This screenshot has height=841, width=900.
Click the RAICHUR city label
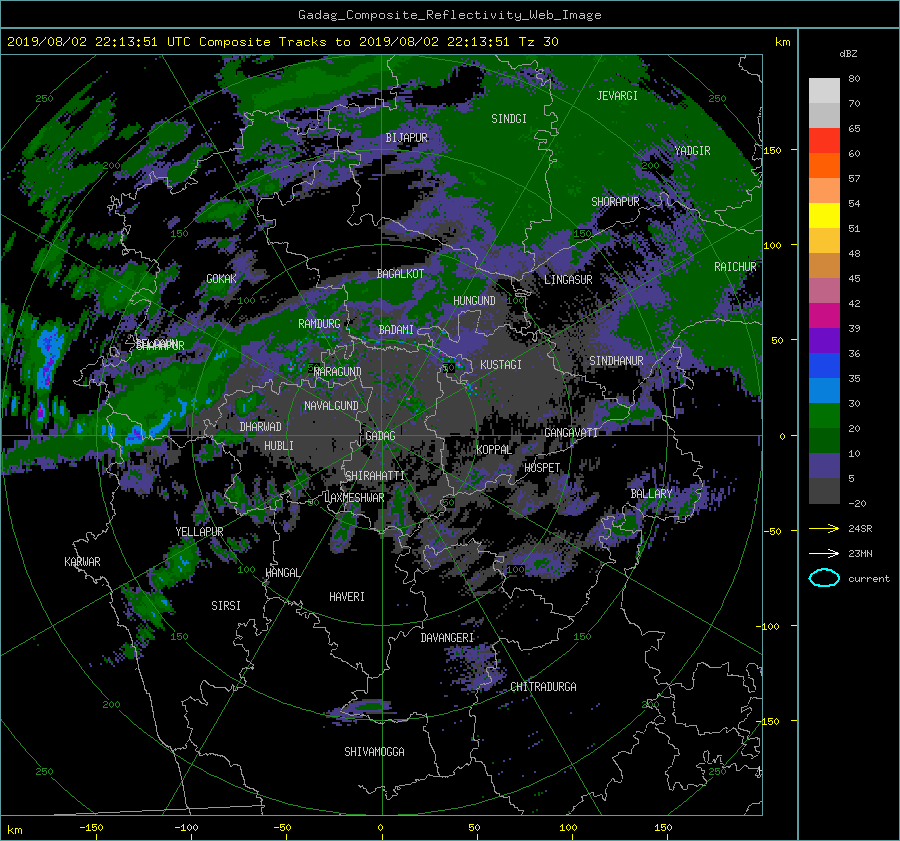[x=735, y=267]
